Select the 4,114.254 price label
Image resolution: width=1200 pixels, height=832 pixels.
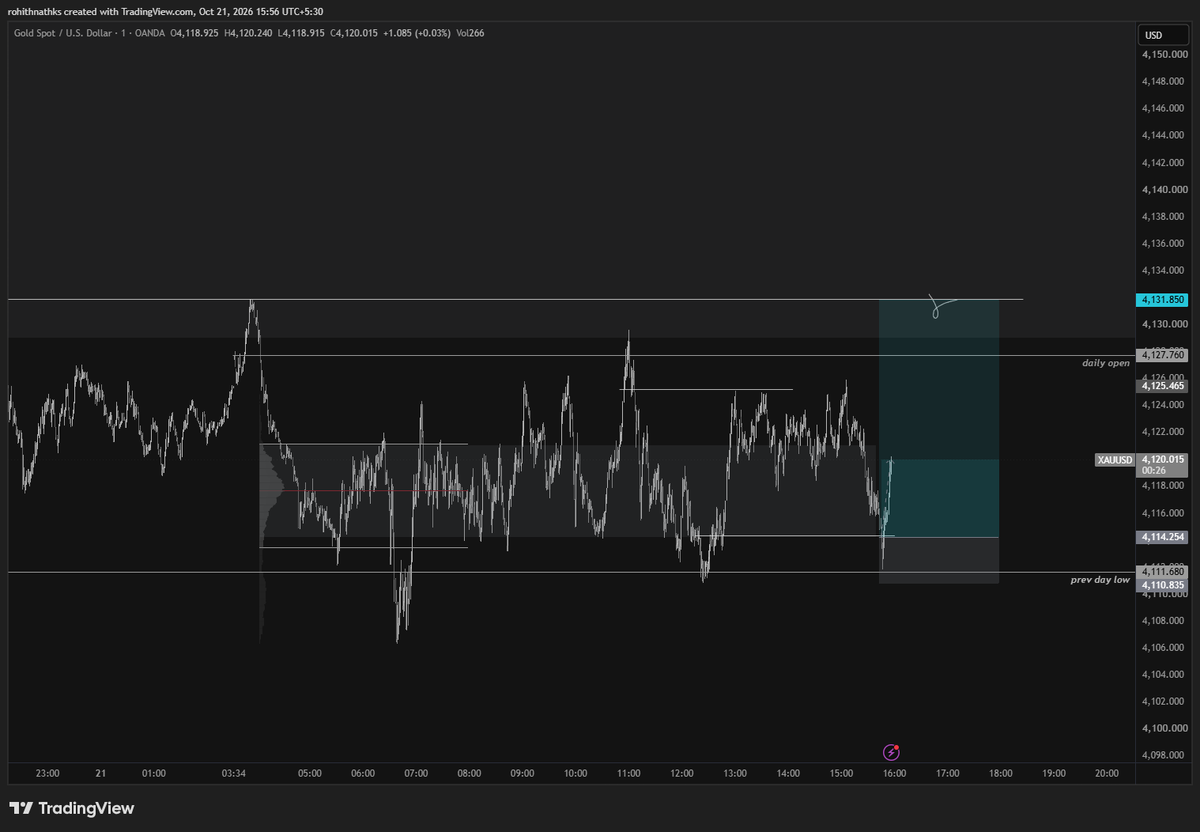pos(1163,537)
